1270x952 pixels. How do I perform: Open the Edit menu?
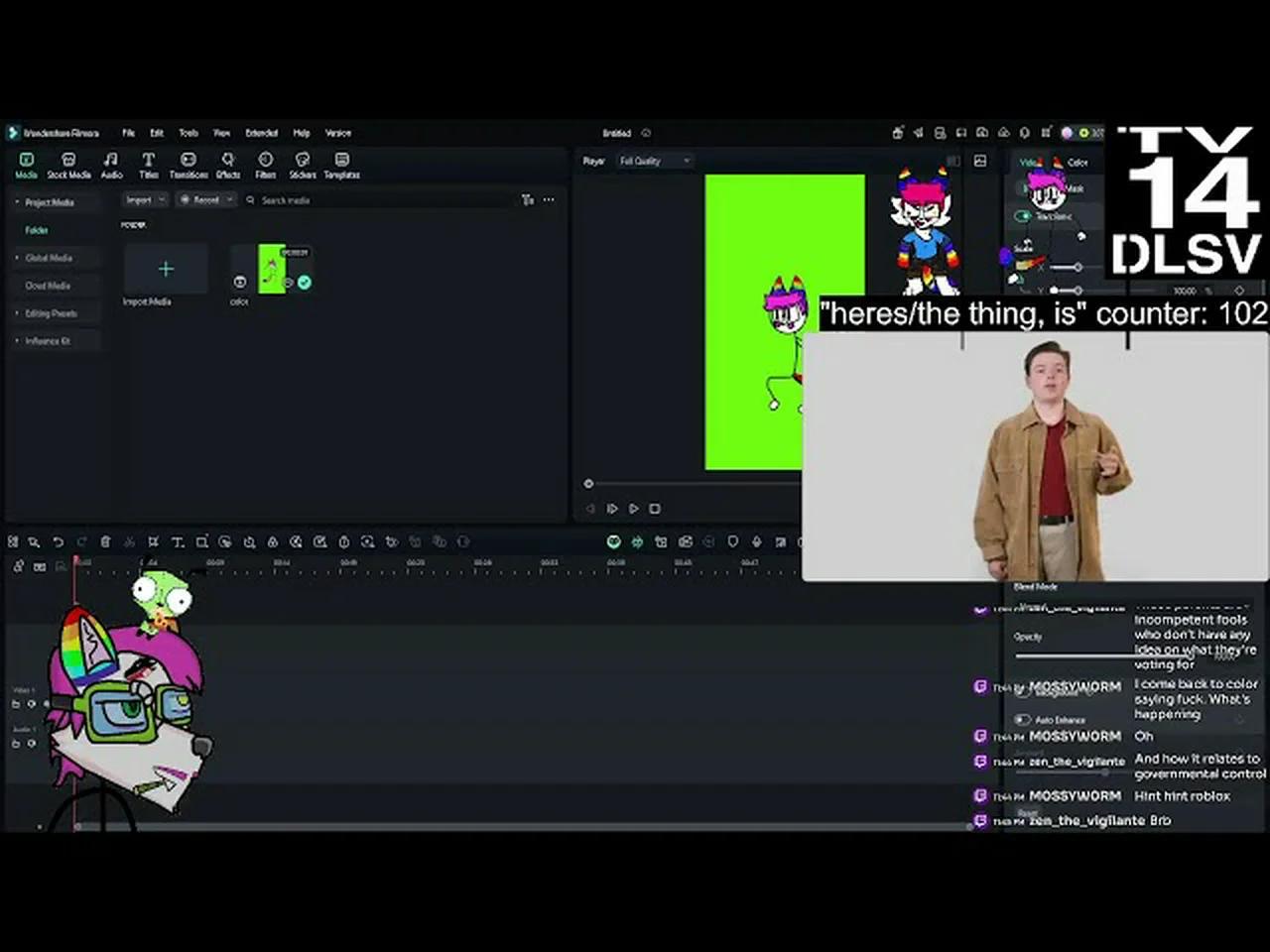(157, 133)
